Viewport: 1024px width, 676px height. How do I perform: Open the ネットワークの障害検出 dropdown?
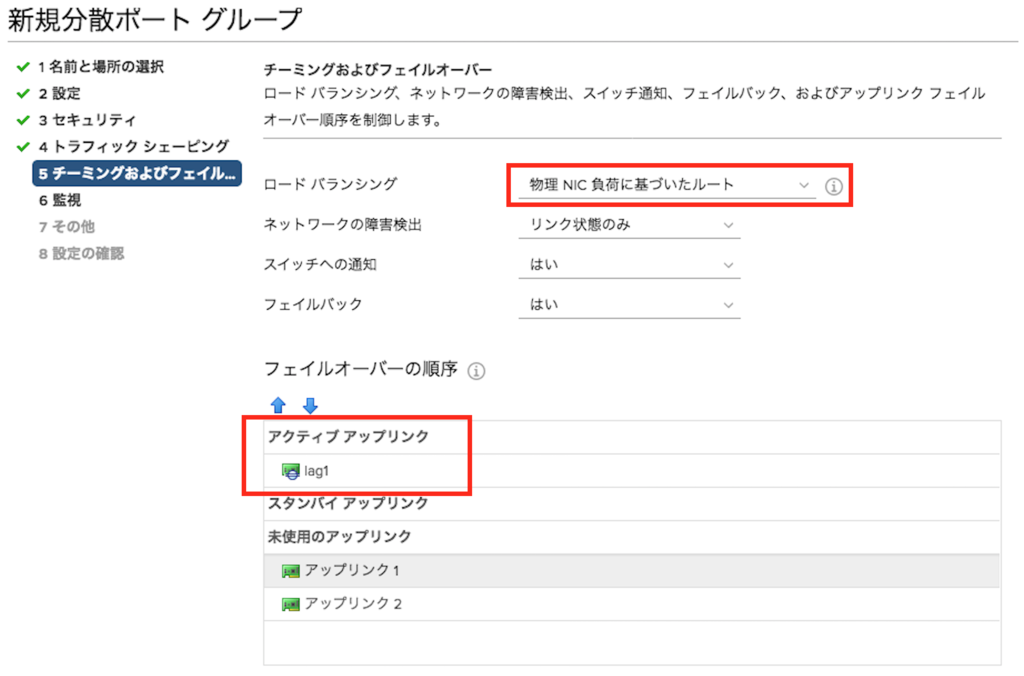pos(630,225)
